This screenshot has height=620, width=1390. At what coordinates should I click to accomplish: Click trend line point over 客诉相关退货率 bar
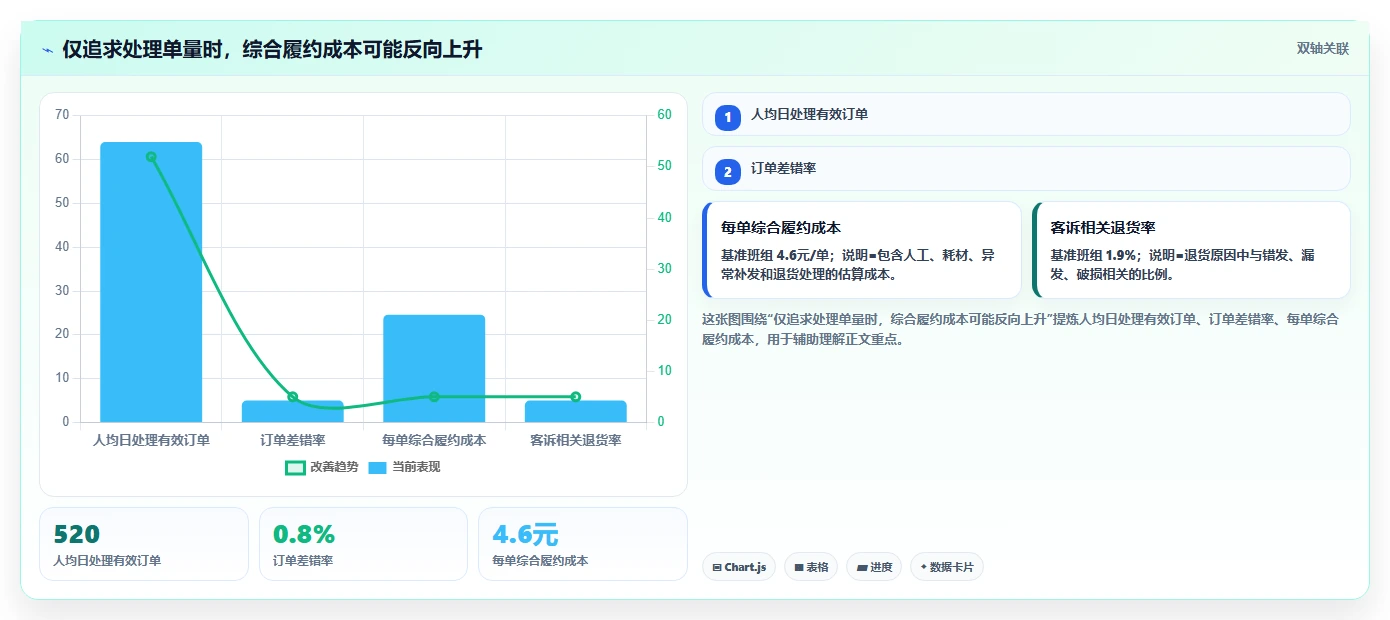[x=576, y=397]
